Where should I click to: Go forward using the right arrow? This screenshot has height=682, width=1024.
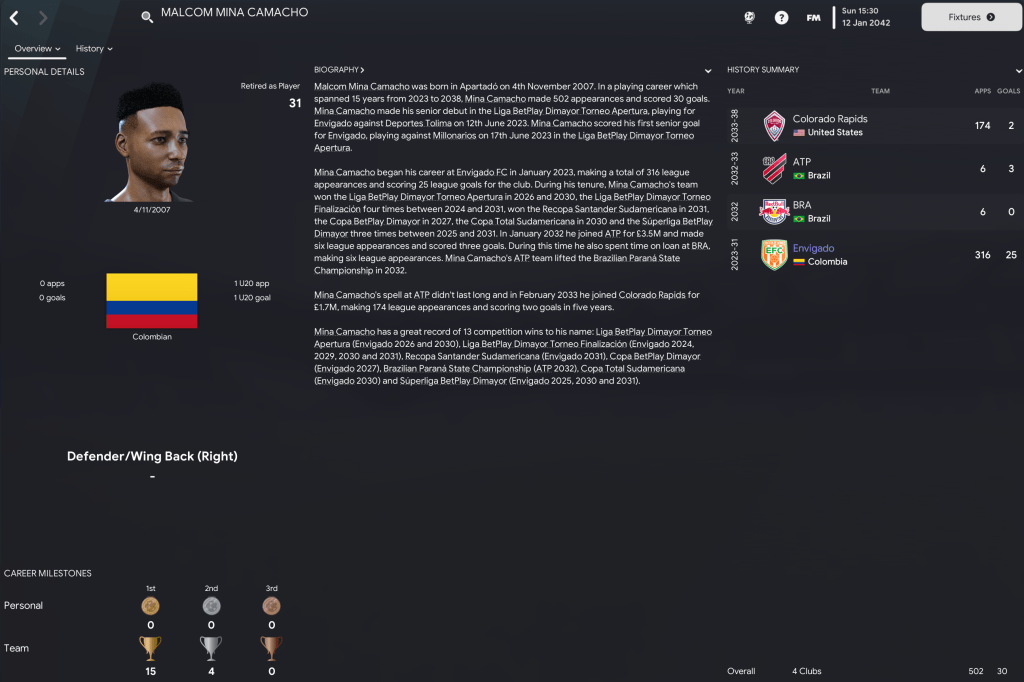pyautogui.click(x=42, y=18)
